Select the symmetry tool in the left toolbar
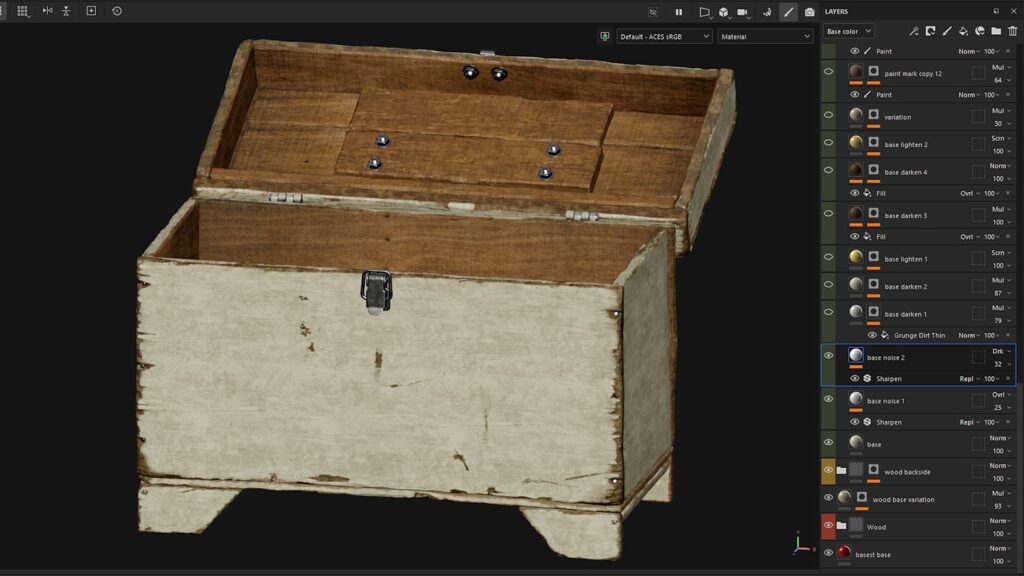 (x=47, y=12)
